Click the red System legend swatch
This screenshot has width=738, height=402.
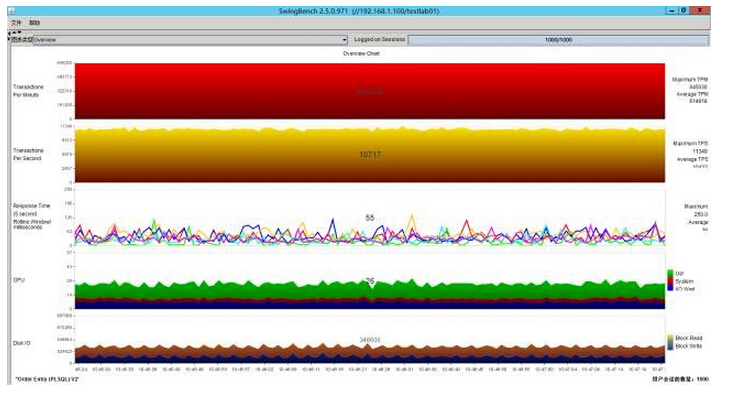[x=670, y=281]
